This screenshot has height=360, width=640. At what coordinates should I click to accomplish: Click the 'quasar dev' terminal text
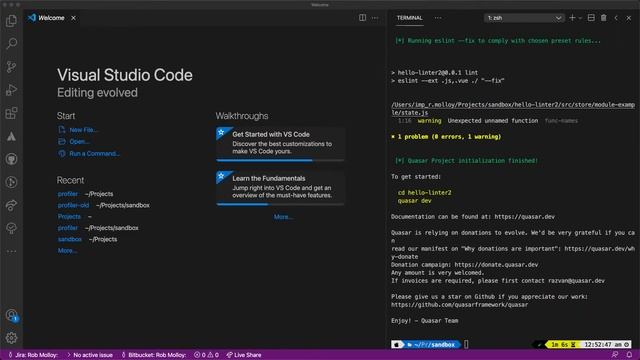click(x=414, y=201)
